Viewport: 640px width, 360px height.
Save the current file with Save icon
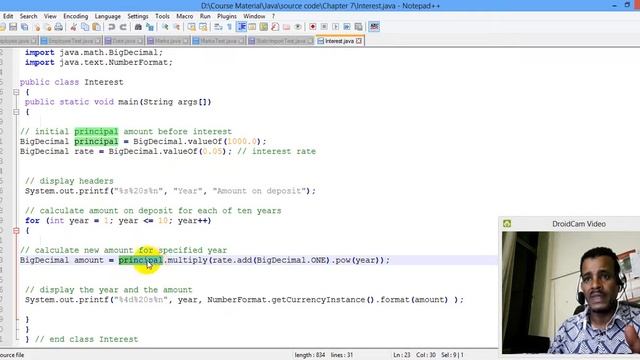pyautogui.click(x=13, y=27)
